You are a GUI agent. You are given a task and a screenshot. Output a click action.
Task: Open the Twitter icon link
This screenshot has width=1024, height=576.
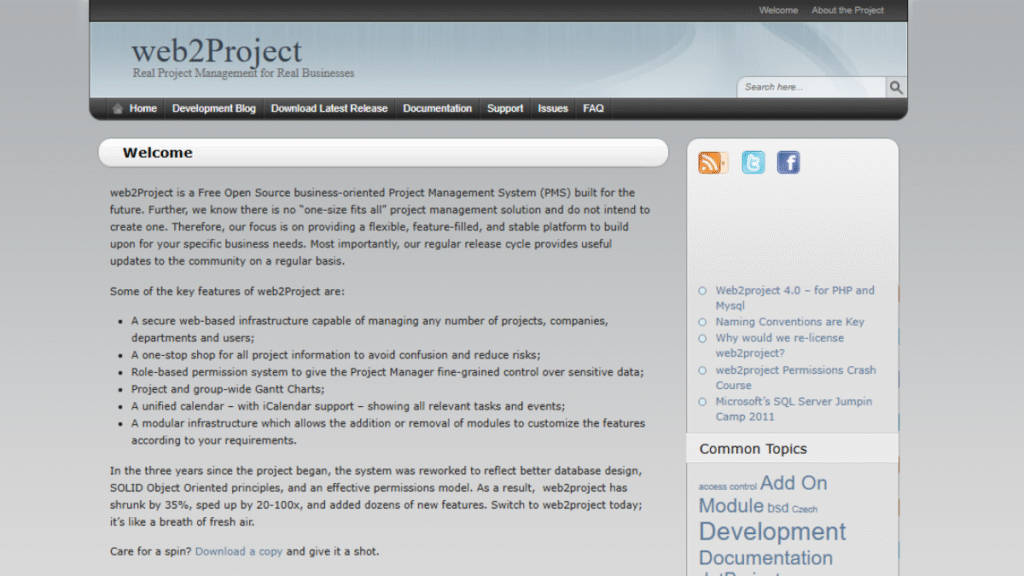[x=753, y=163]
